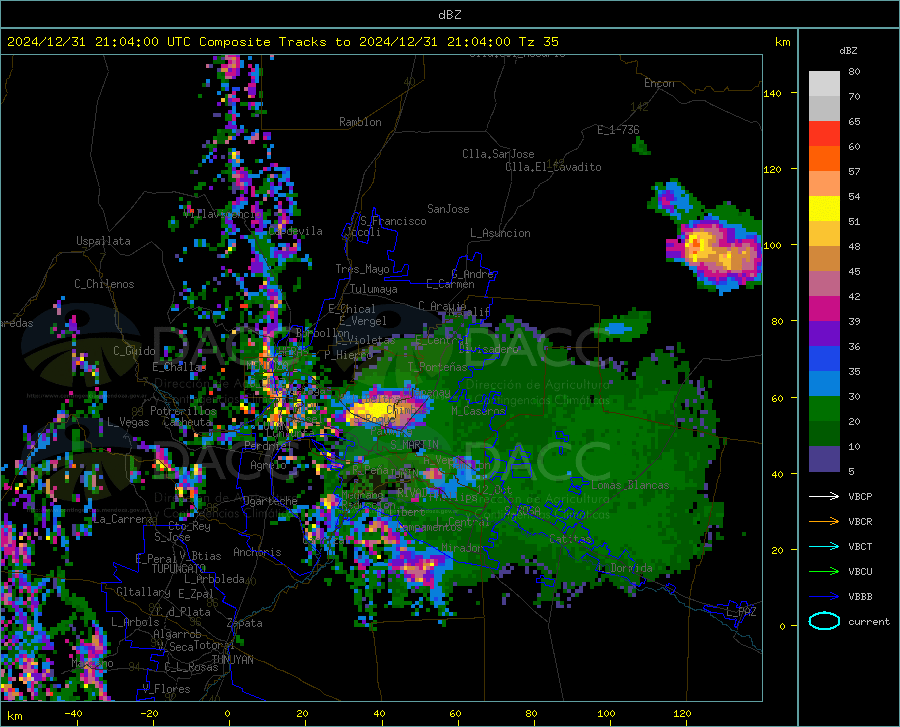Image resolution: width=900 pixels, height=727 pixels.
Task: Click the green VBCU arrow in legend
Action: tap(824, 572)
